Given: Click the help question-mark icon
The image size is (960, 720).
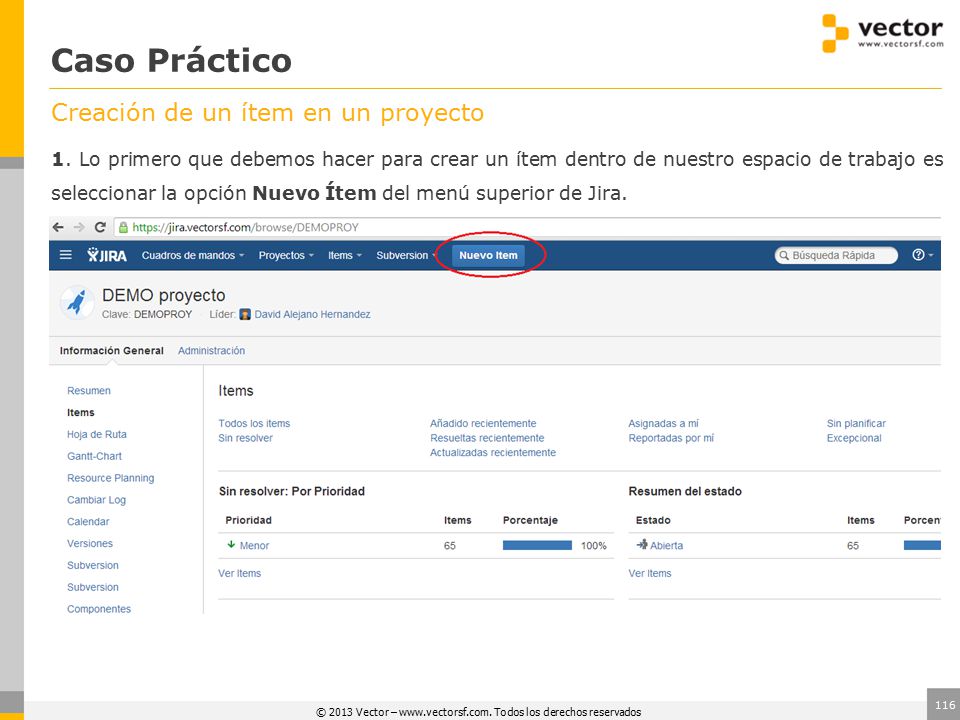Looking at the screenshot, I should point(918,255).
